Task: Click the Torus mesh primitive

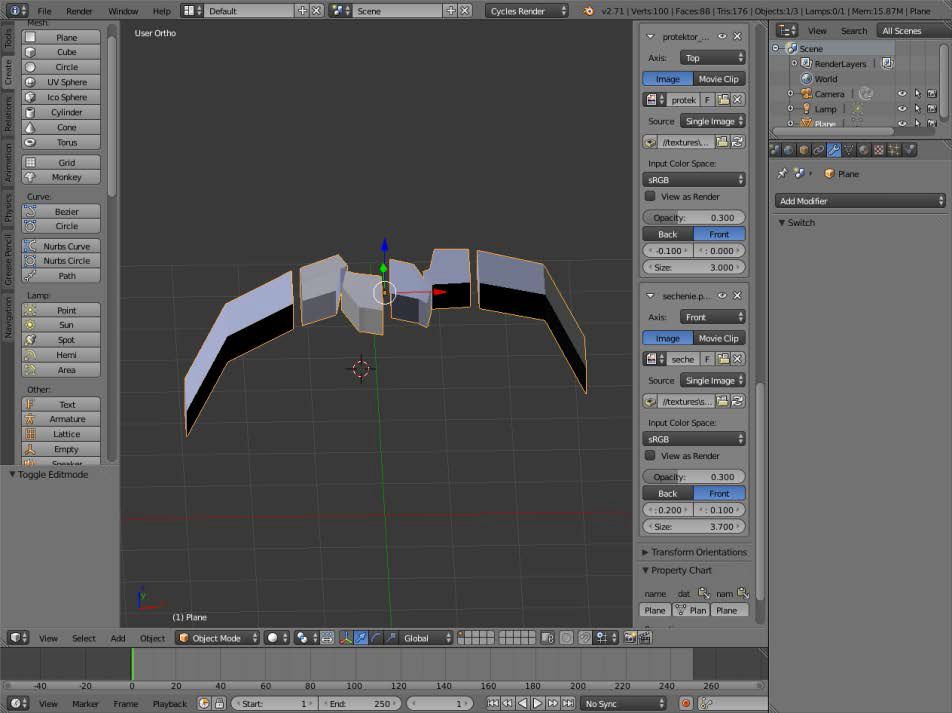Action: [x=66, y=142]
